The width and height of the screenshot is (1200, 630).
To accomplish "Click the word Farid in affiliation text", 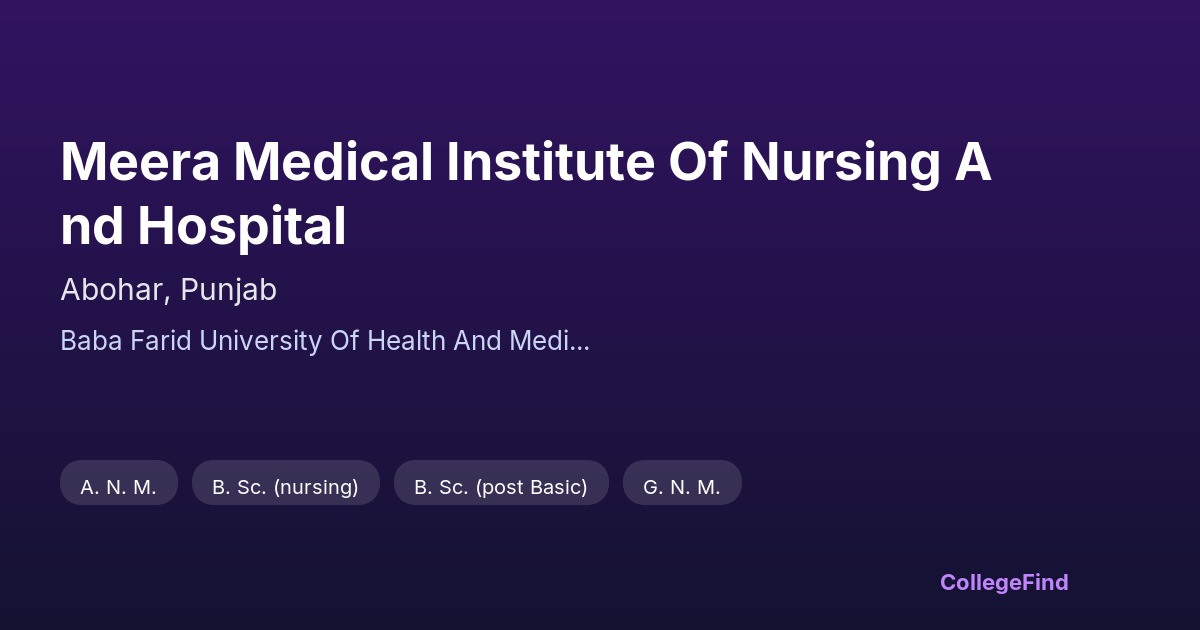I will coord(163,341).
